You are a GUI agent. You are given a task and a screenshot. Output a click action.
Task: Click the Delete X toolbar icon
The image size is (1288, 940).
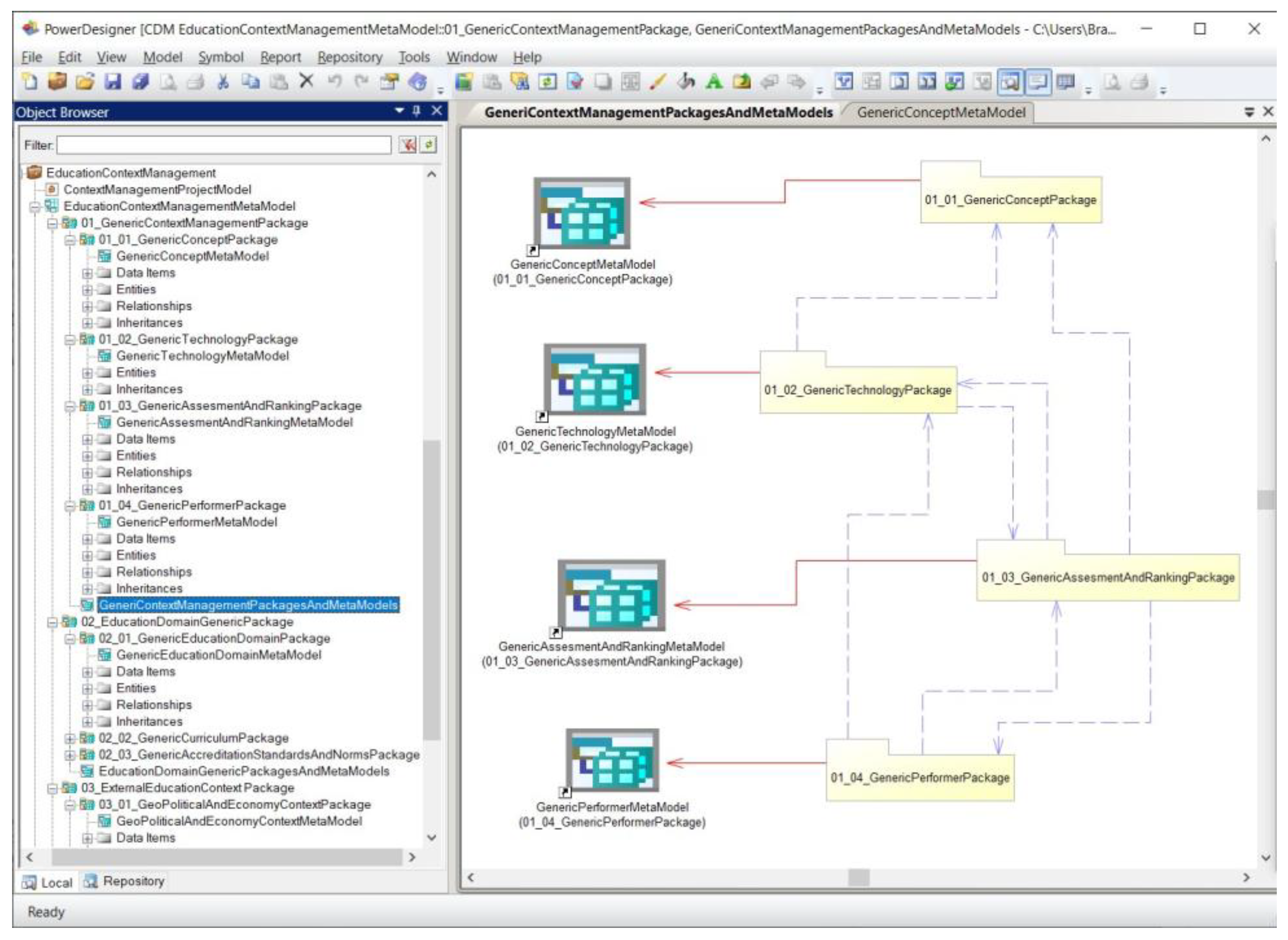(307, 82)
